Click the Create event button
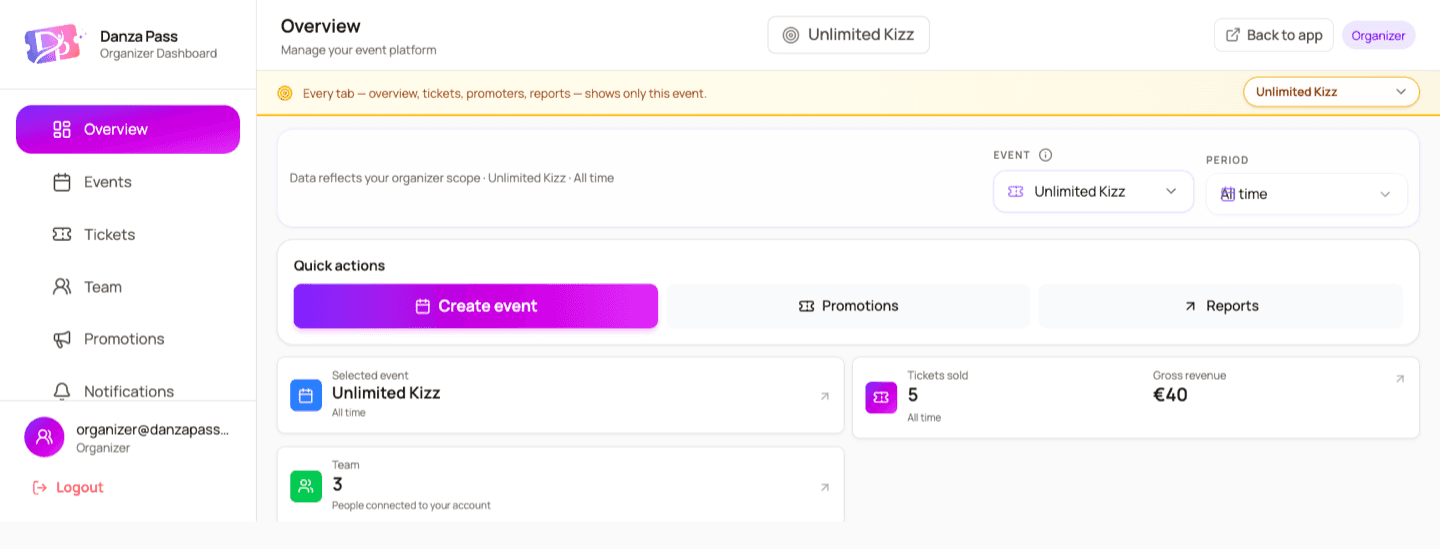Image resolution: width=1440 pixels, height=549 pixels. [x=476, y=306]
